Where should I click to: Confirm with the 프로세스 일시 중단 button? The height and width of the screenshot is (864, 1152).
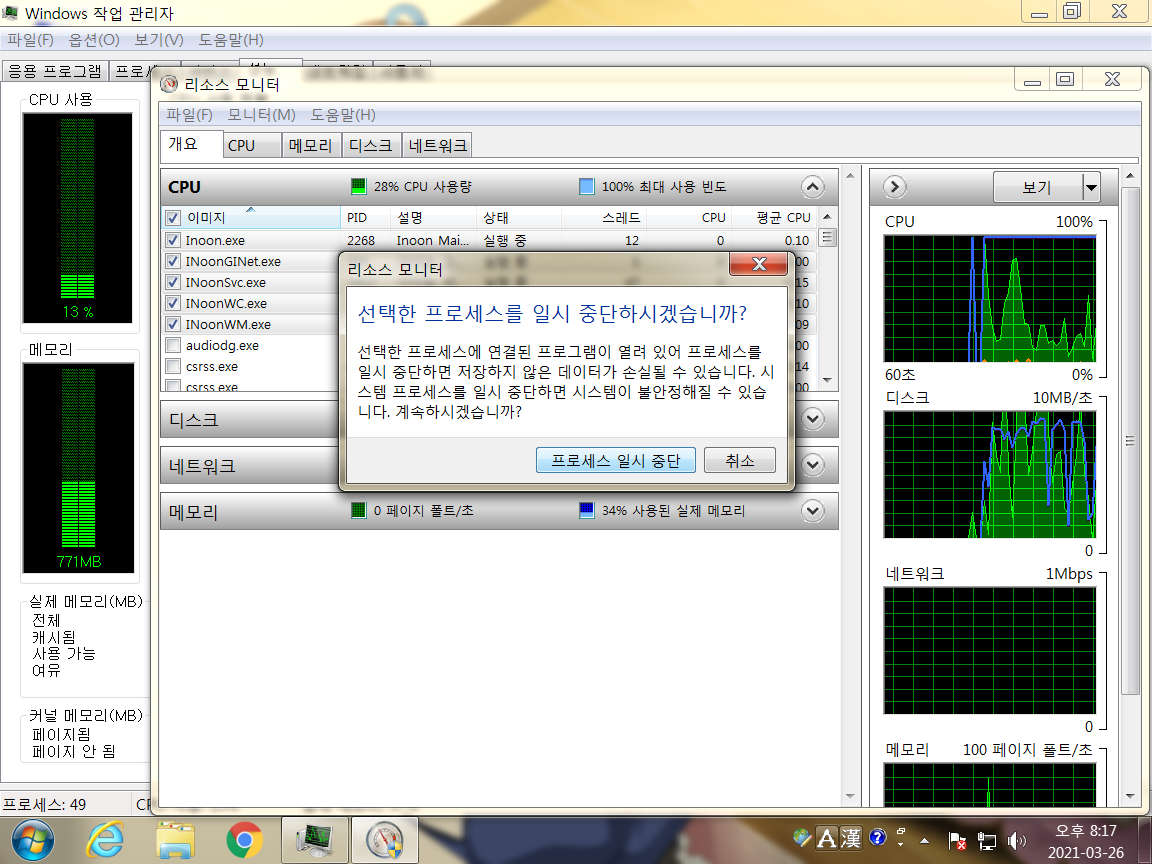tap(615, 461)
